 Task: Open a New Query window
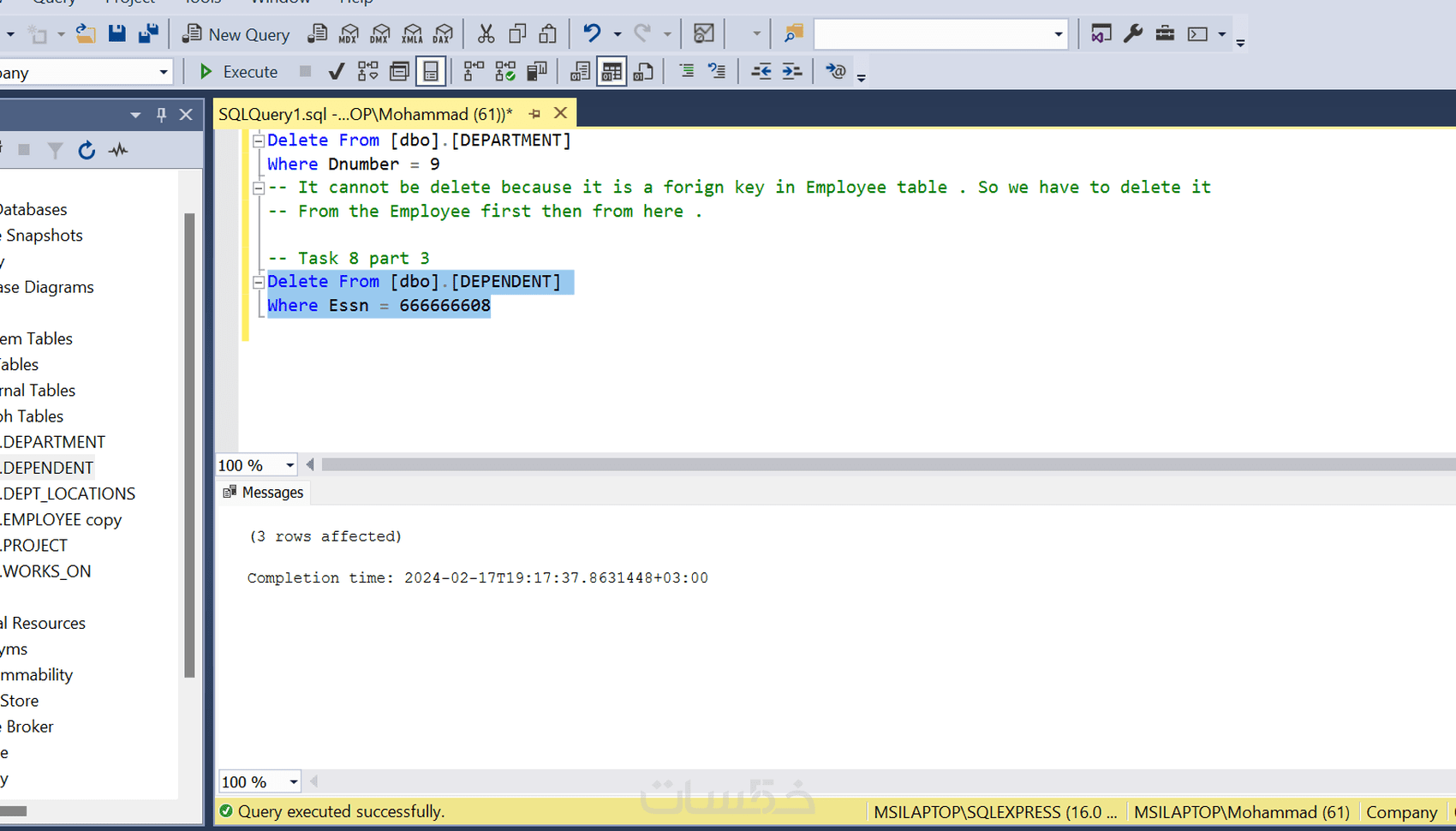[x=236, y=34]
